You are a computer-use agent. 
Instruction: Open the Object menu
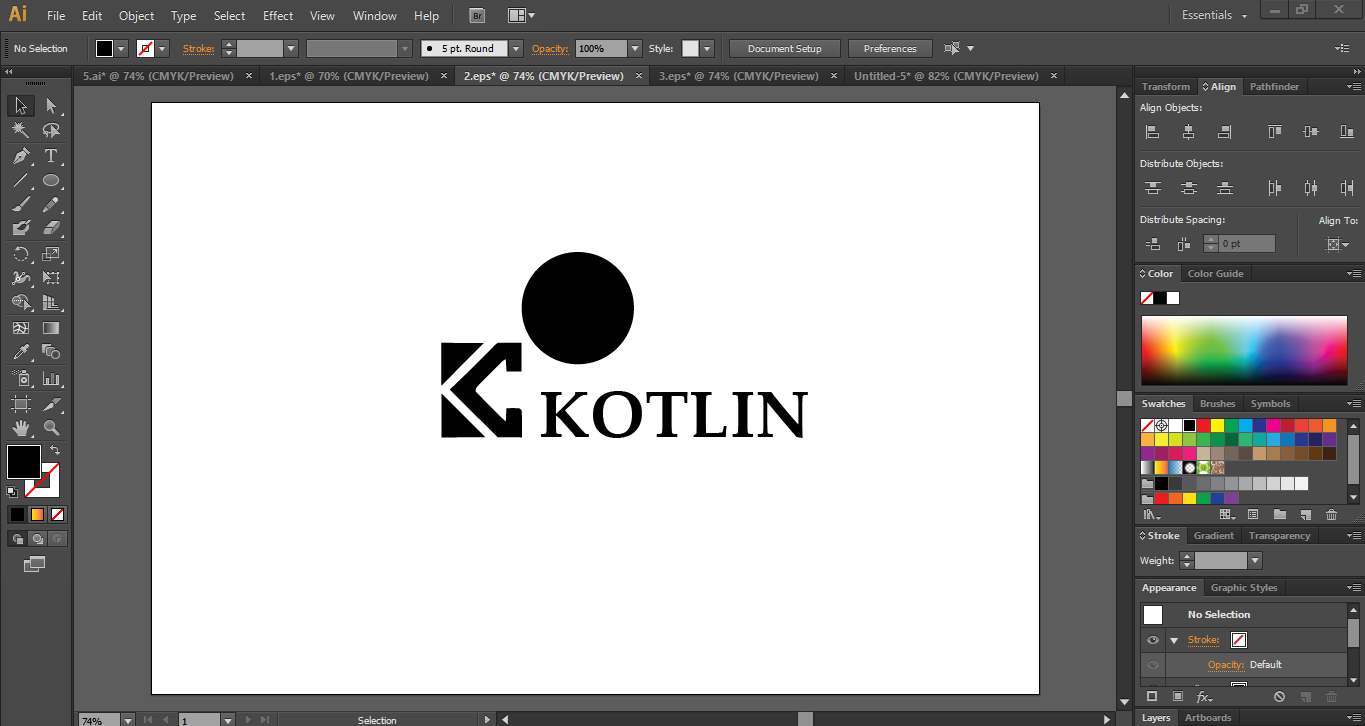click(x=136, y=16)
